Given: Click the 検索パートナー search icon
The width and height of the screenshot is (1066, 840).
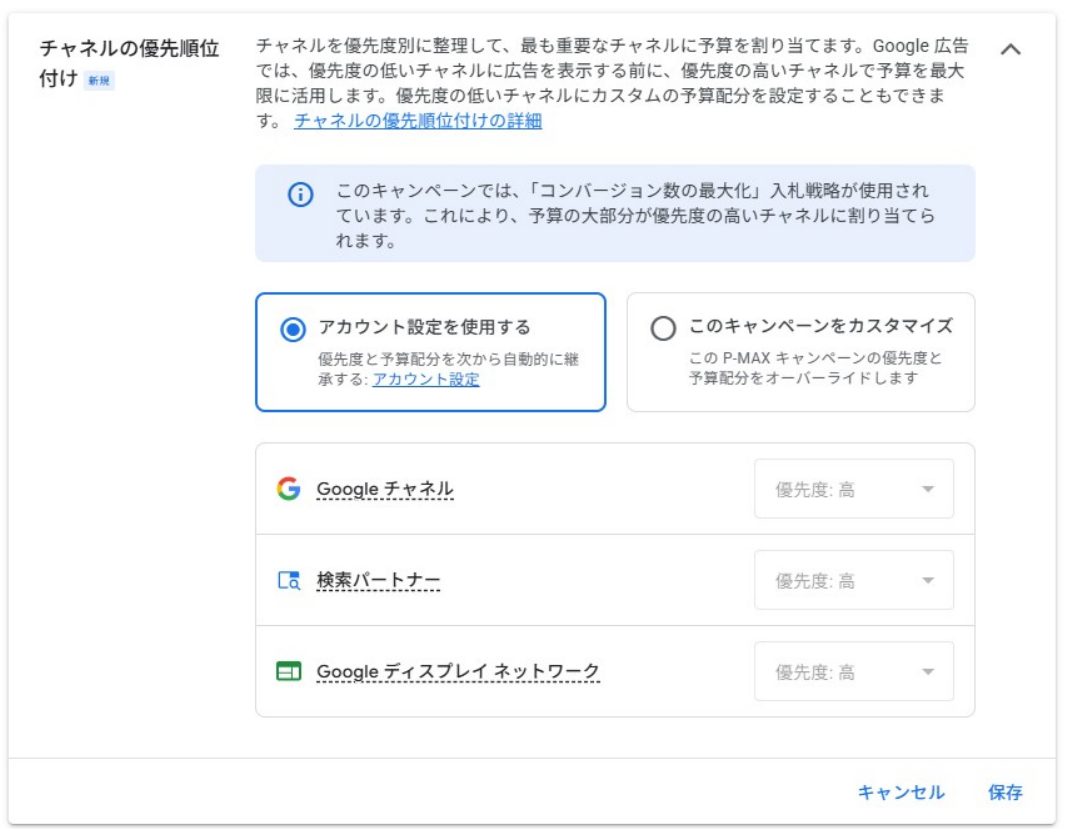Looking at the screenshot, I should (289, 580).
